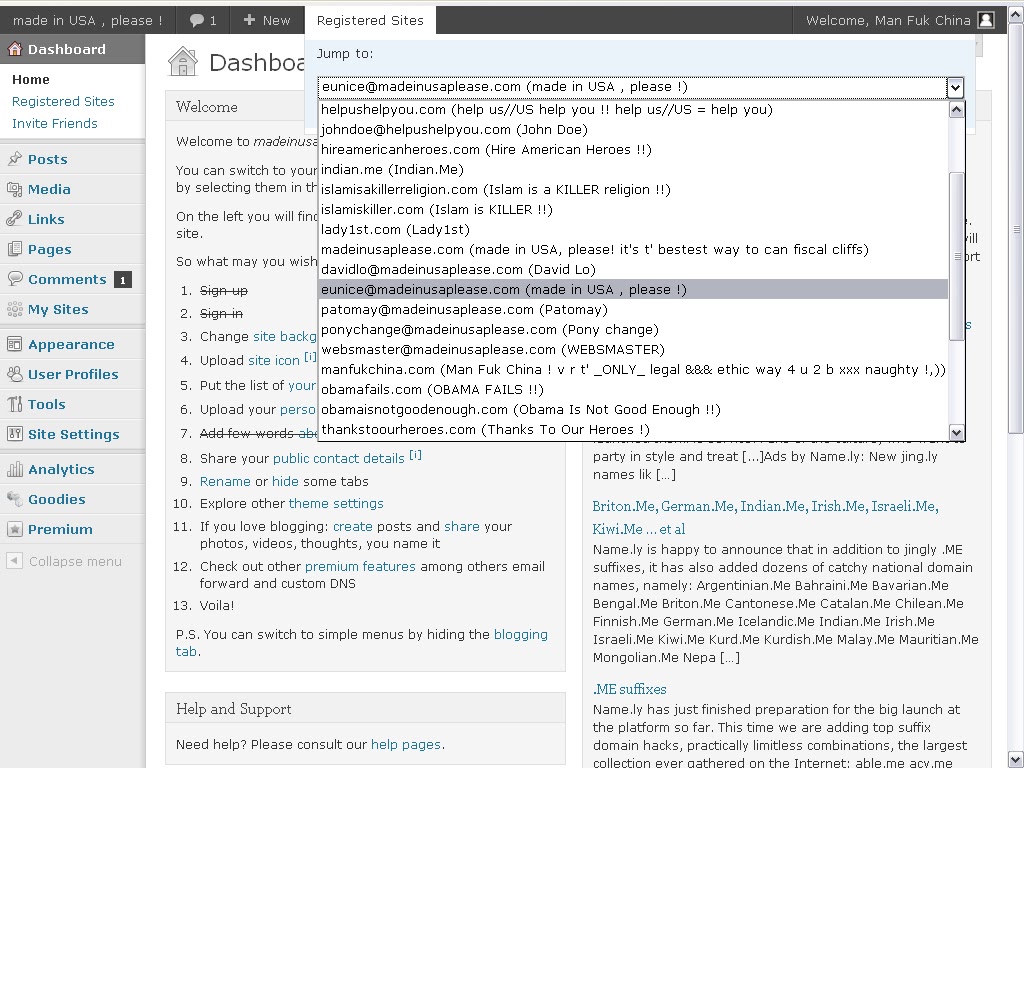Click the My Sites icon

(x=14, y=309)
